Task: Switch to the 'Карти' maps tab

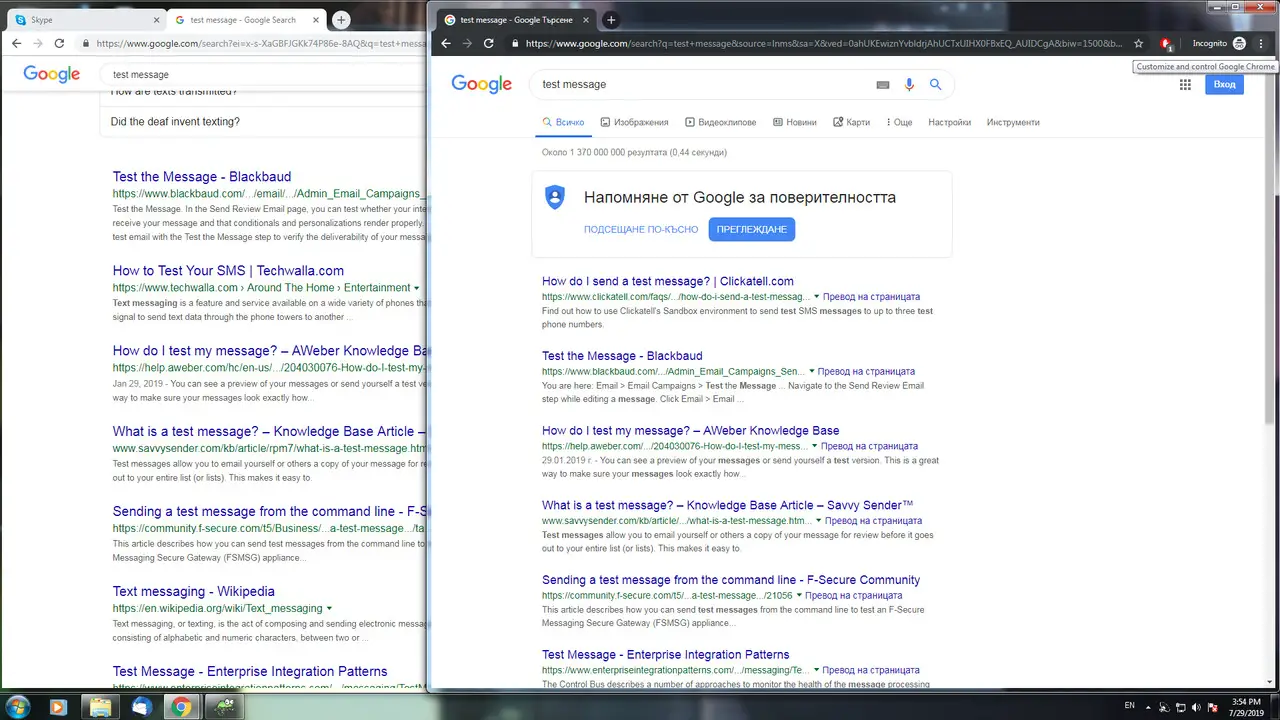Action: tap(851, 122)
